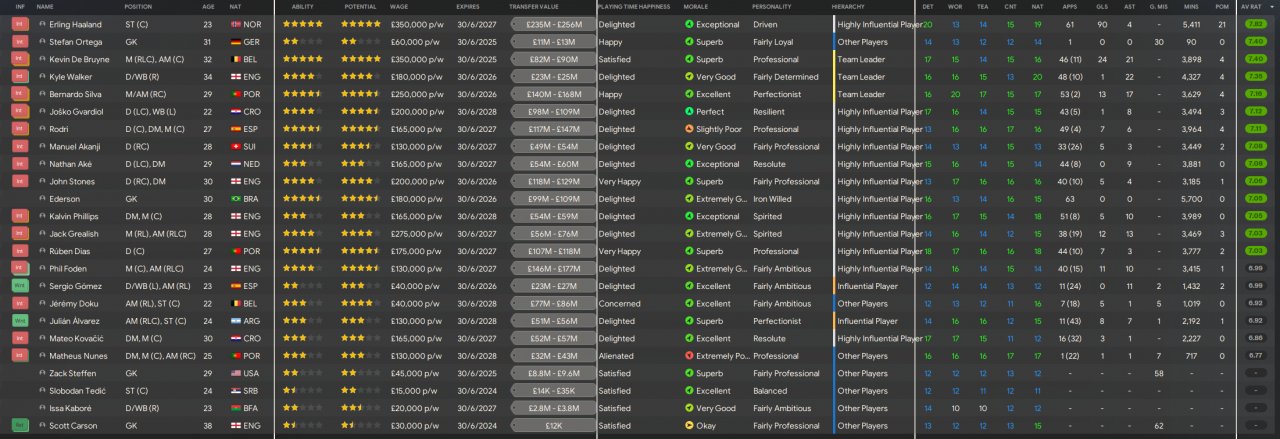Click the person icon beside Stefan Ortega

pyautogui.click(x=42, y=42)
